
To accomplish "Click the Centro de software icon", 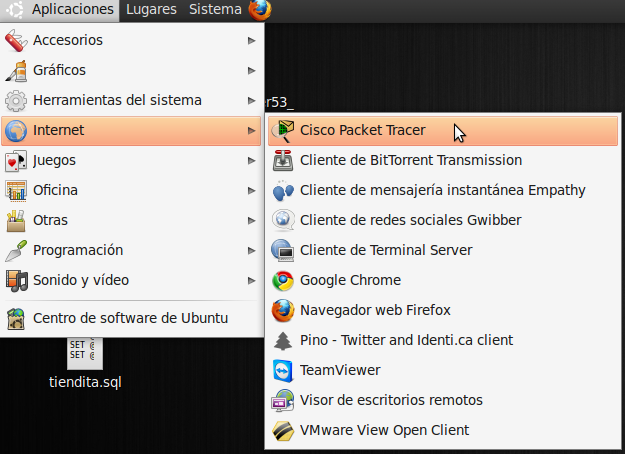I will coord(16,318).
